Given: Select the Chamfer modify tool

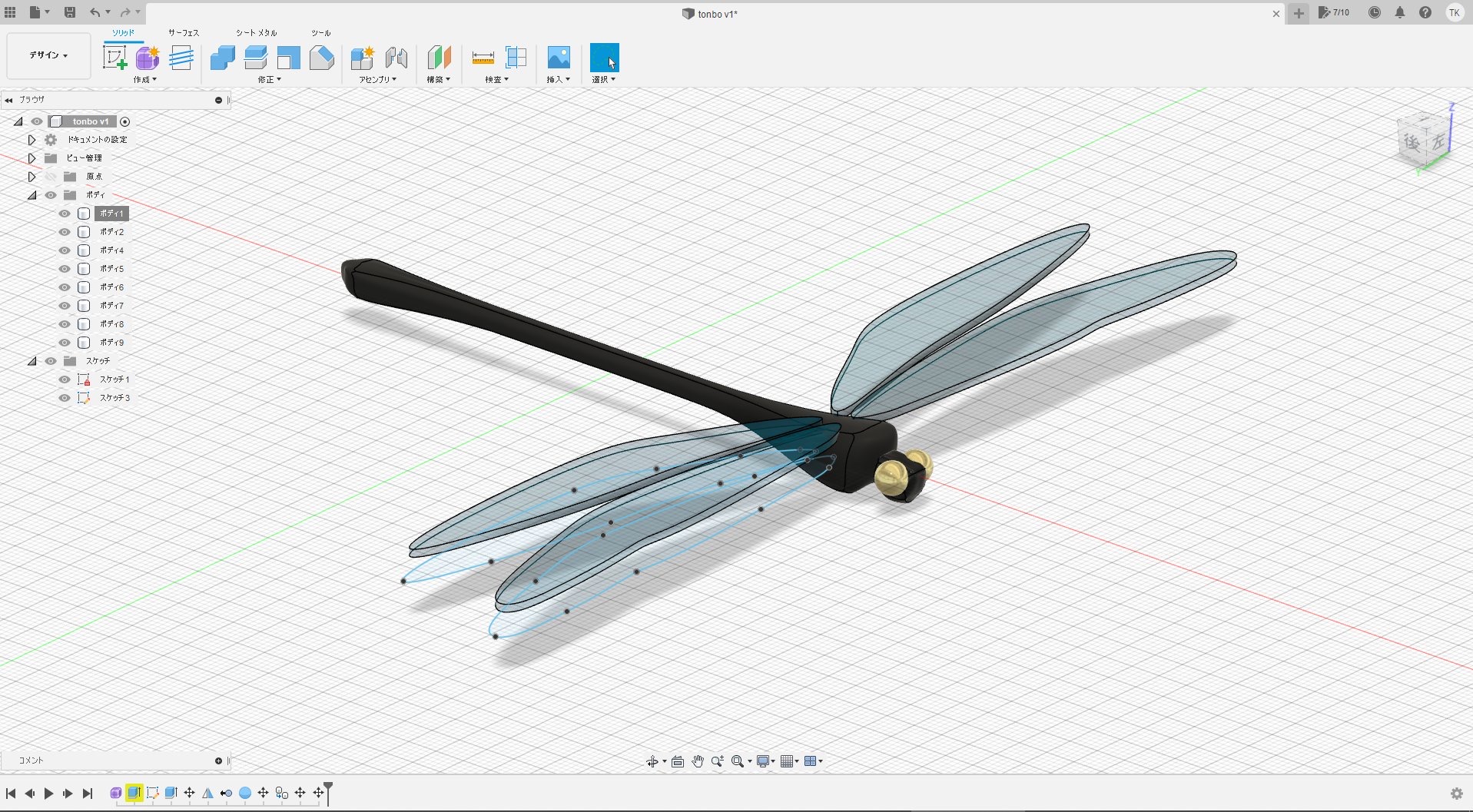Looking at the screenshot, I should tap(322, 58).
